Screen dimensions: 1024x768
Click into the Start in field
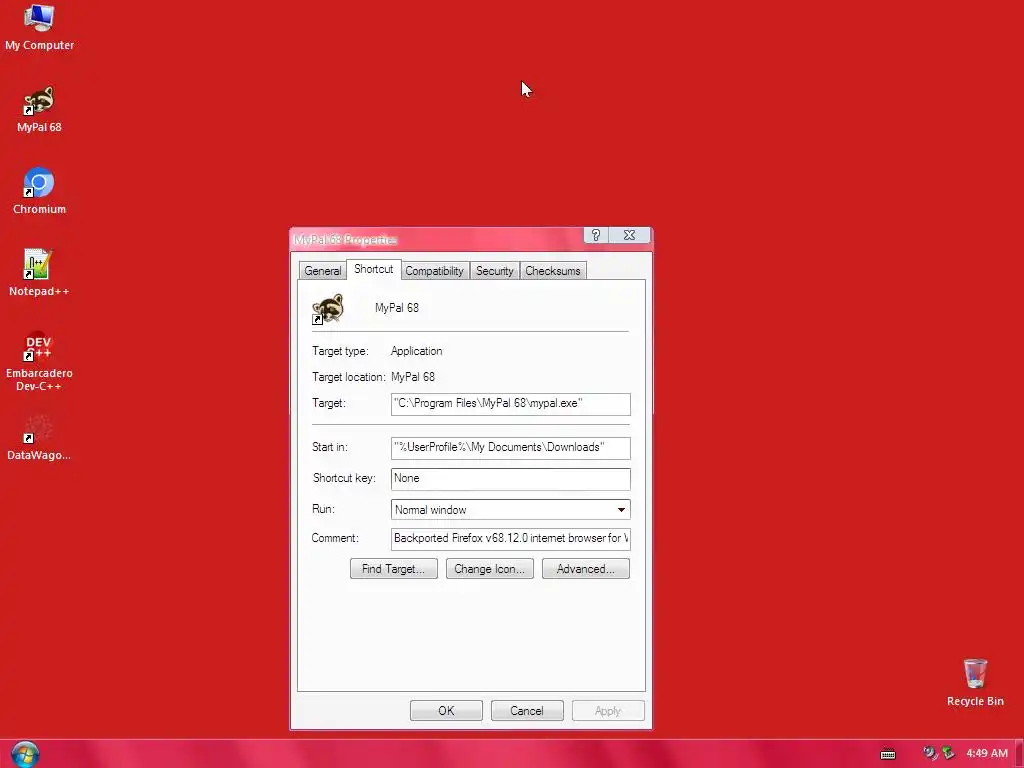511,448
